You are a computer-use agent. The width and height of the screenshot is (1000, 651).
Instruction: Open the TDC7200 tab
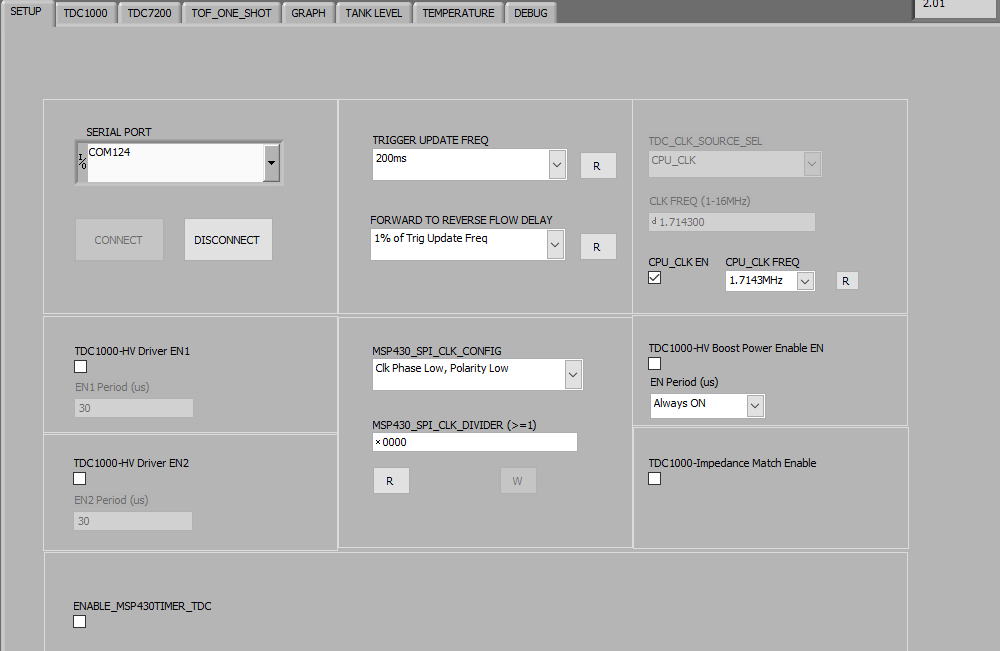point(149,13)
